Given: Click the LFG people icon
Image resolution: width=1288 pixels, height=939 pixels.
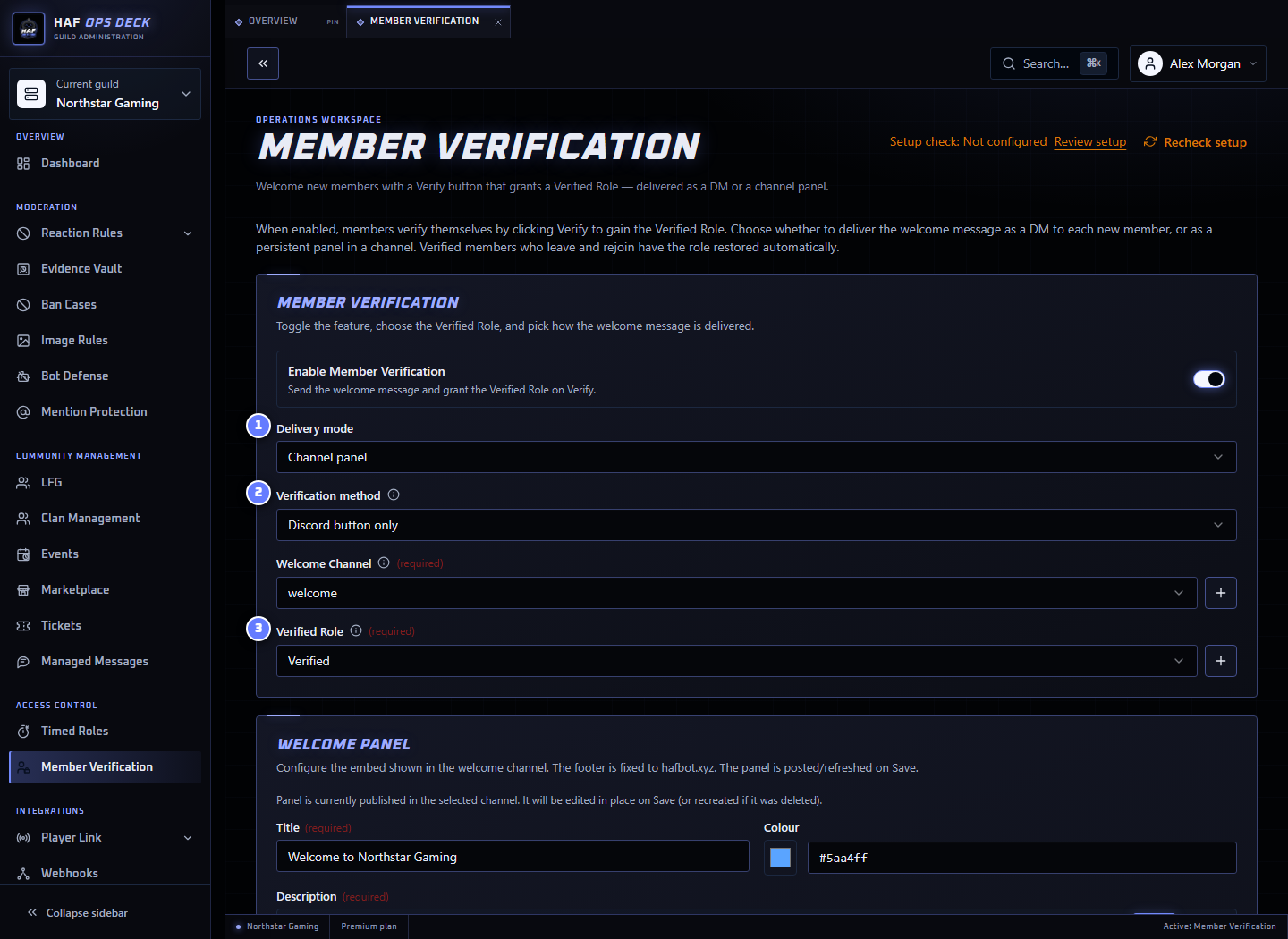Looking at the screenshot, I should 23,483.
